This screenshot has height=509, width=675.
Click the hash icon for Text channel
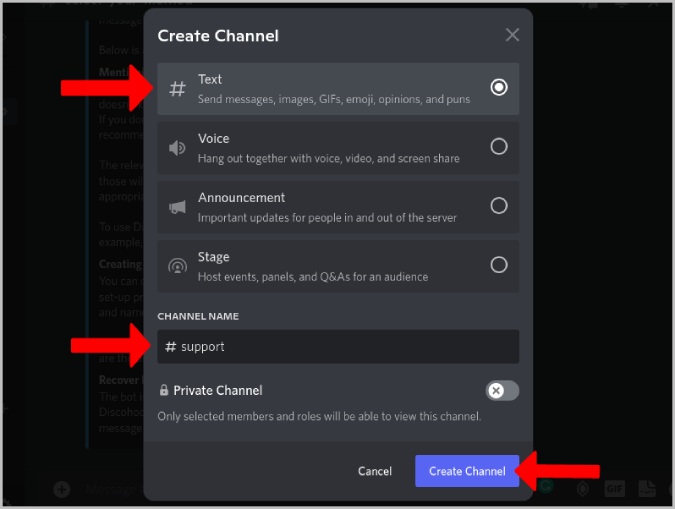click(x=177, y=89)
